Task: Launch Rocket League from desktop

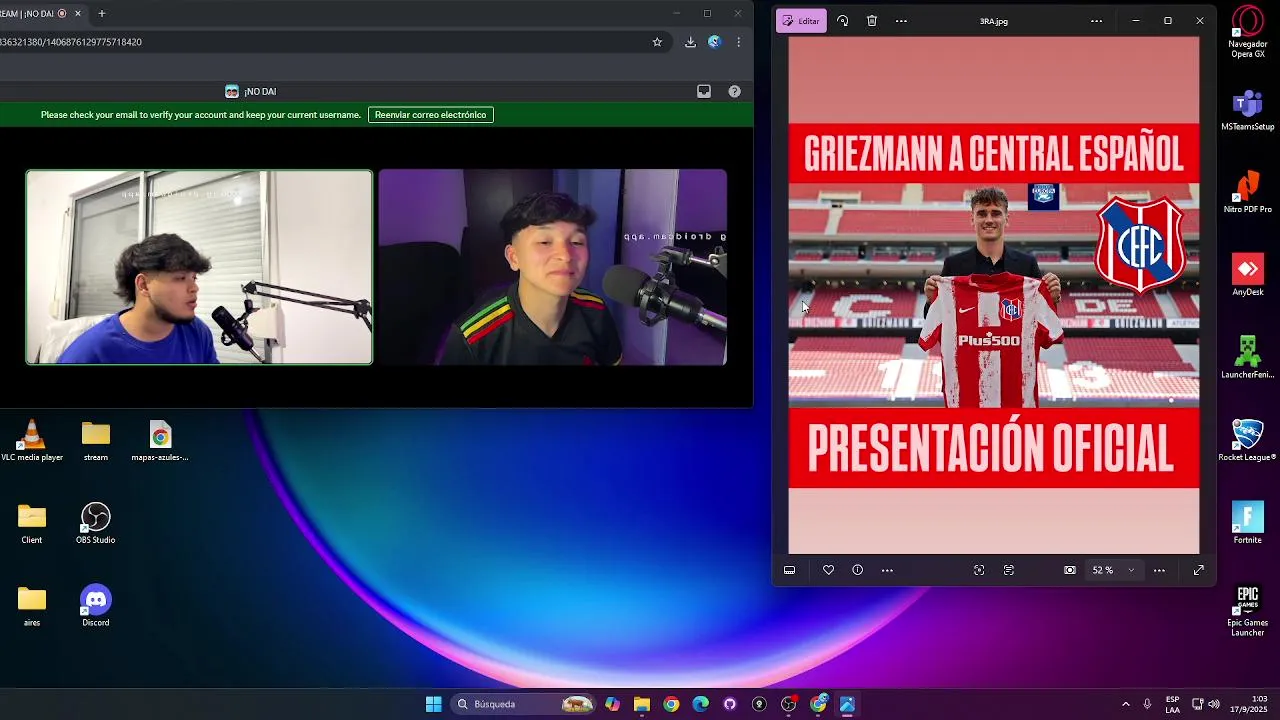Action: click(x=1248, y=441)
